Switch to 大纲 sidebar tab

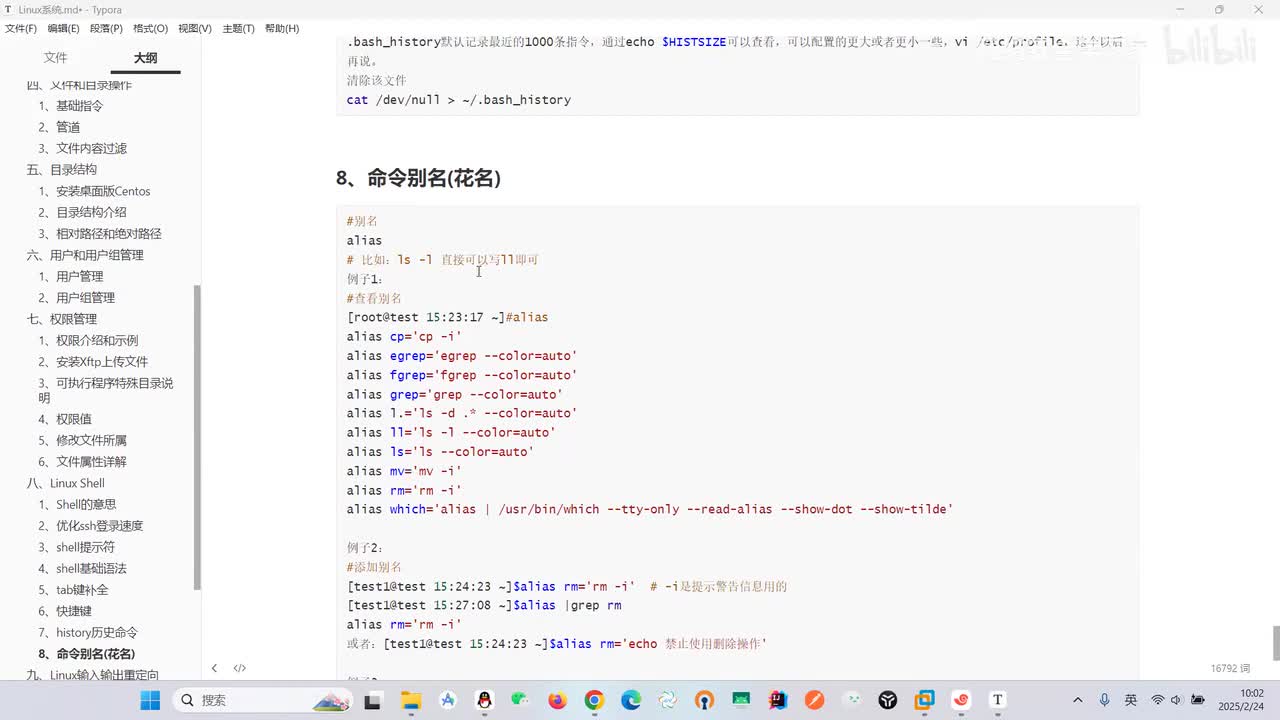146,58
